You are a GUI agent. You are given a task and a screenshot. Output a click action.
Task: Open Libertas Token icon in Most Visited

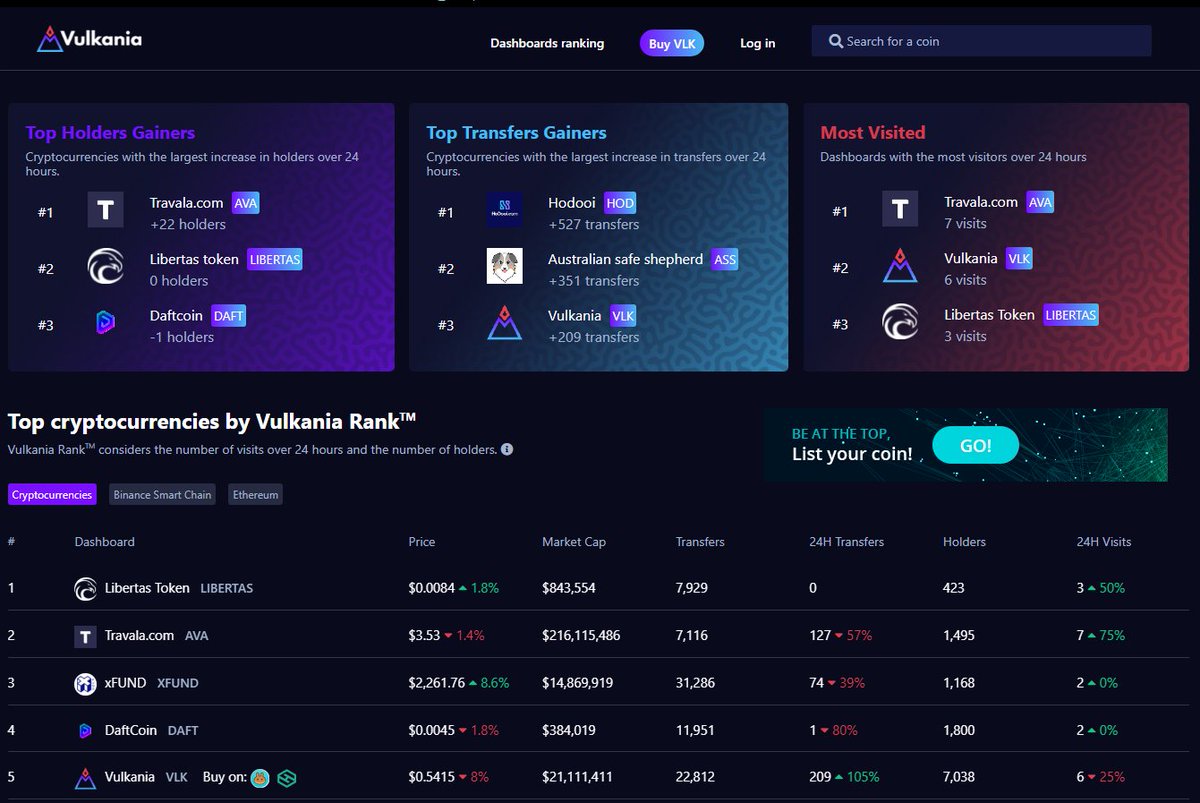900,322
